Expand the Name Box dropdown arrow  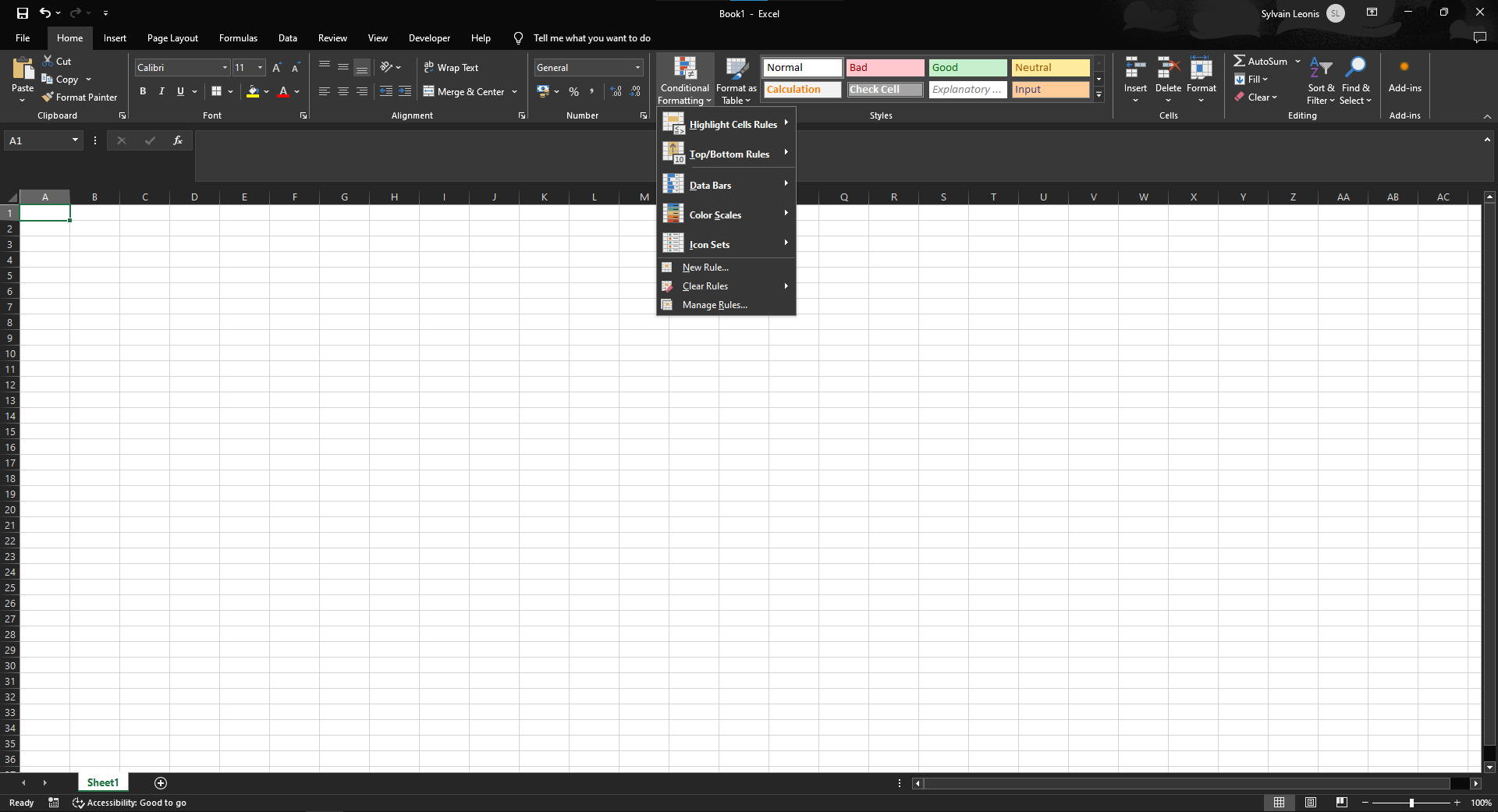(75, 140)
